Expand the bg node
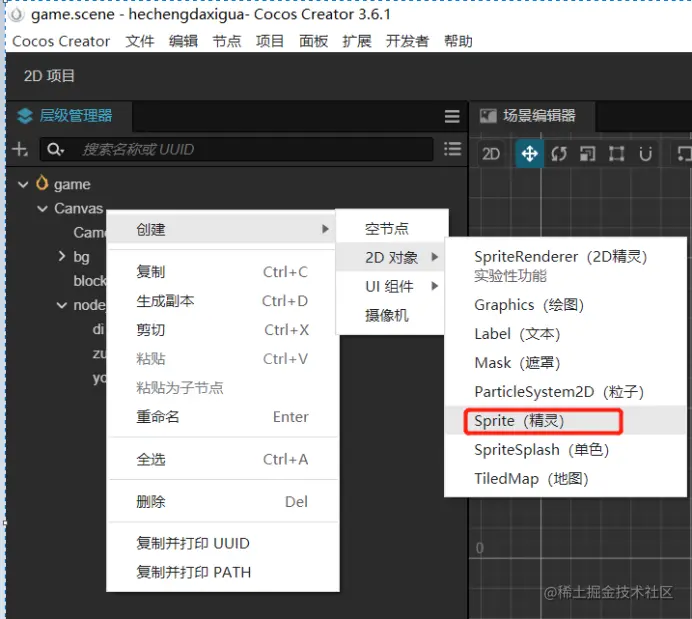Viewport: 692px width, 619px height. [62, 256]
